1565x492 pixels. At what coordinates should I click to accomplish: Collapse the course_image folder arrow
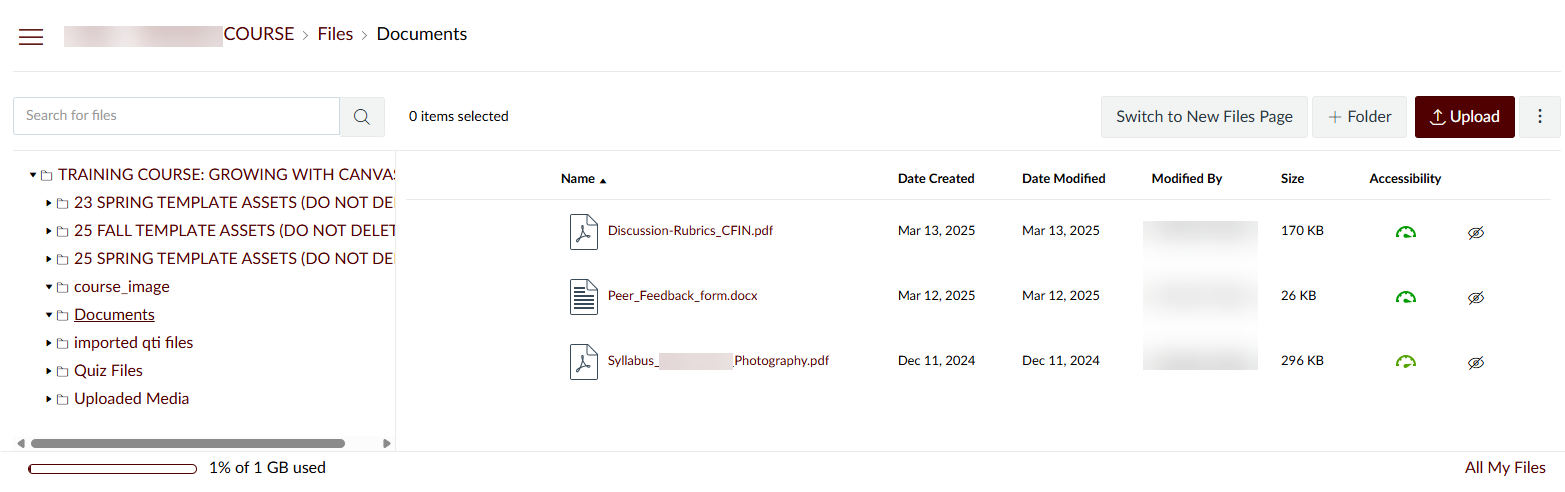coord(49,287)
